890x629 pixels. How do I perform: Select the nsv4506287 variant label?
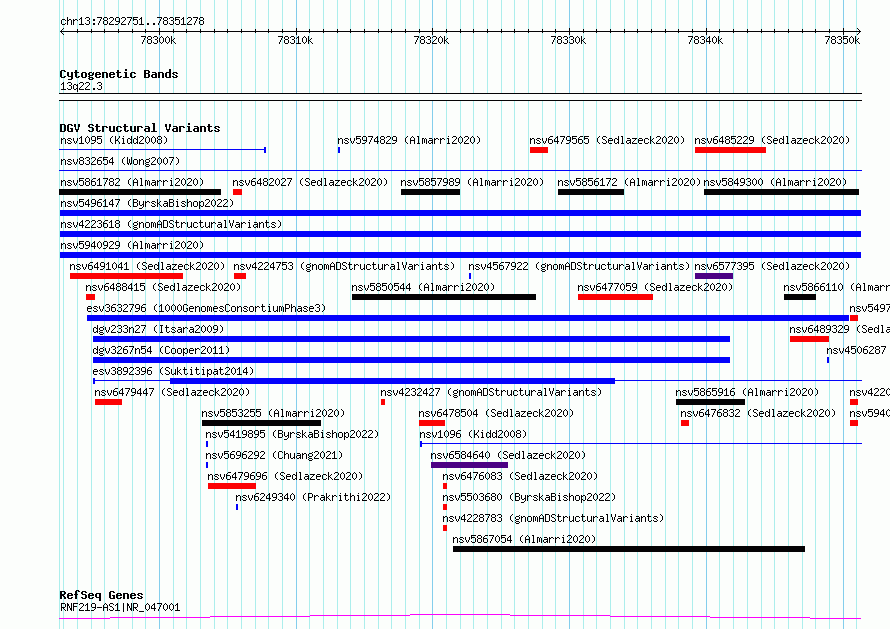pyautogui.click(x=856, y=350)
